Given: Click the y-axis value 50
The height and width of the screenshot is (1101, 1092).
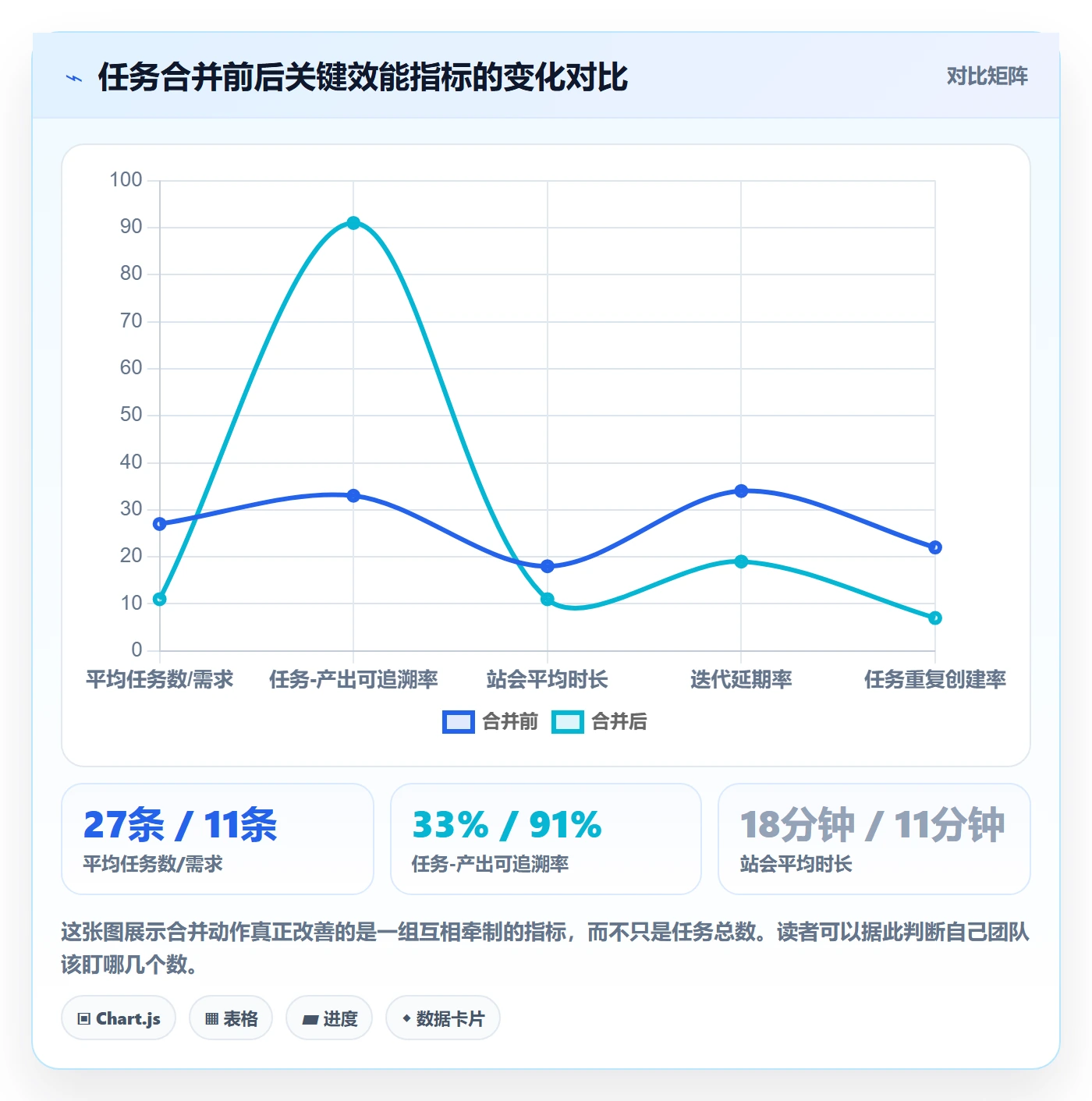Looking at the screenshot, I should [x=131, y=415].
